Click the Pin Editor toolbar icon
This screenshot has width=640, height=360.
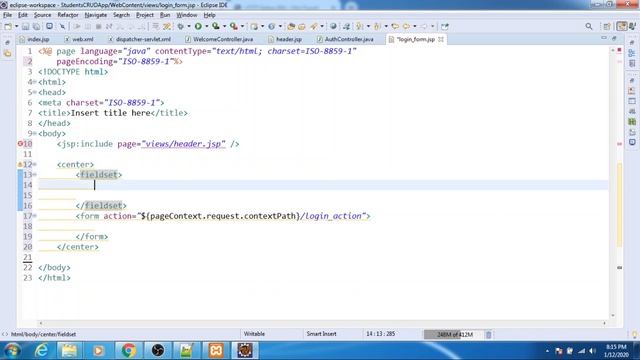pos(444,27)
